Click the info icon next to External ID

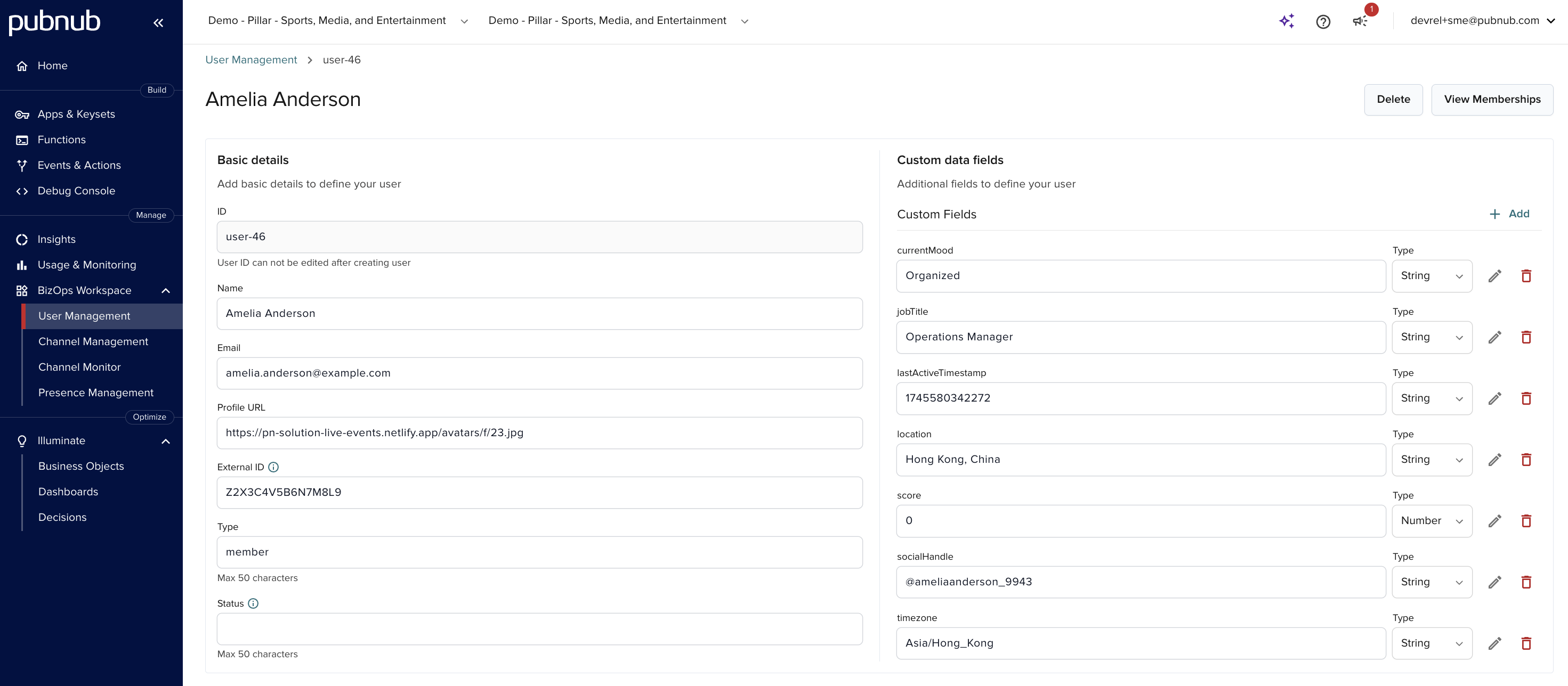(273, 467)
